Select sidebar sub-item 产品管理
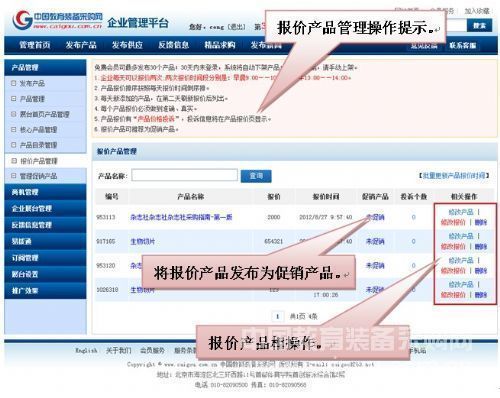This screenshot has height=398, width=500. pos(32,99)
